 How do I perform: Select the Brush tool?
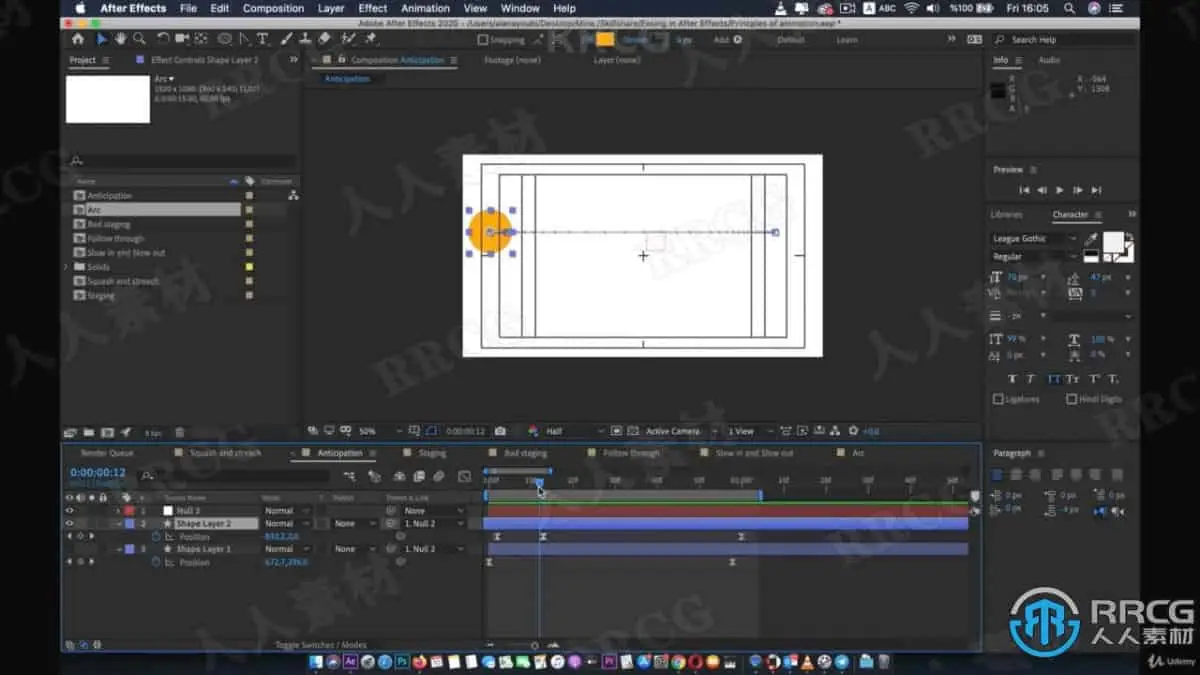288,39
